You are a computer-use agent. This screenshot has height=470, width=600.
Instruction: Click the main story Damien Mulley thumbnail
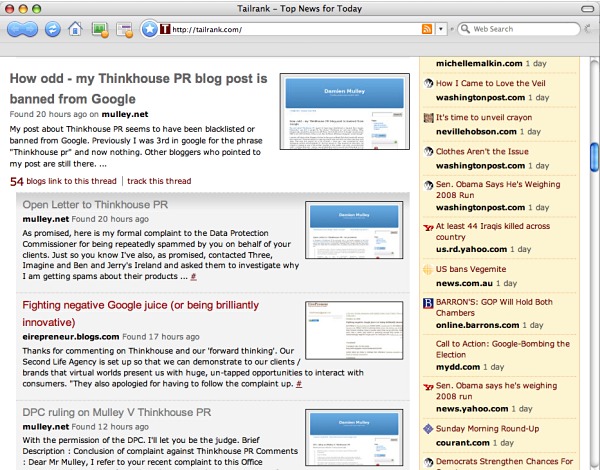coord(345,111)
